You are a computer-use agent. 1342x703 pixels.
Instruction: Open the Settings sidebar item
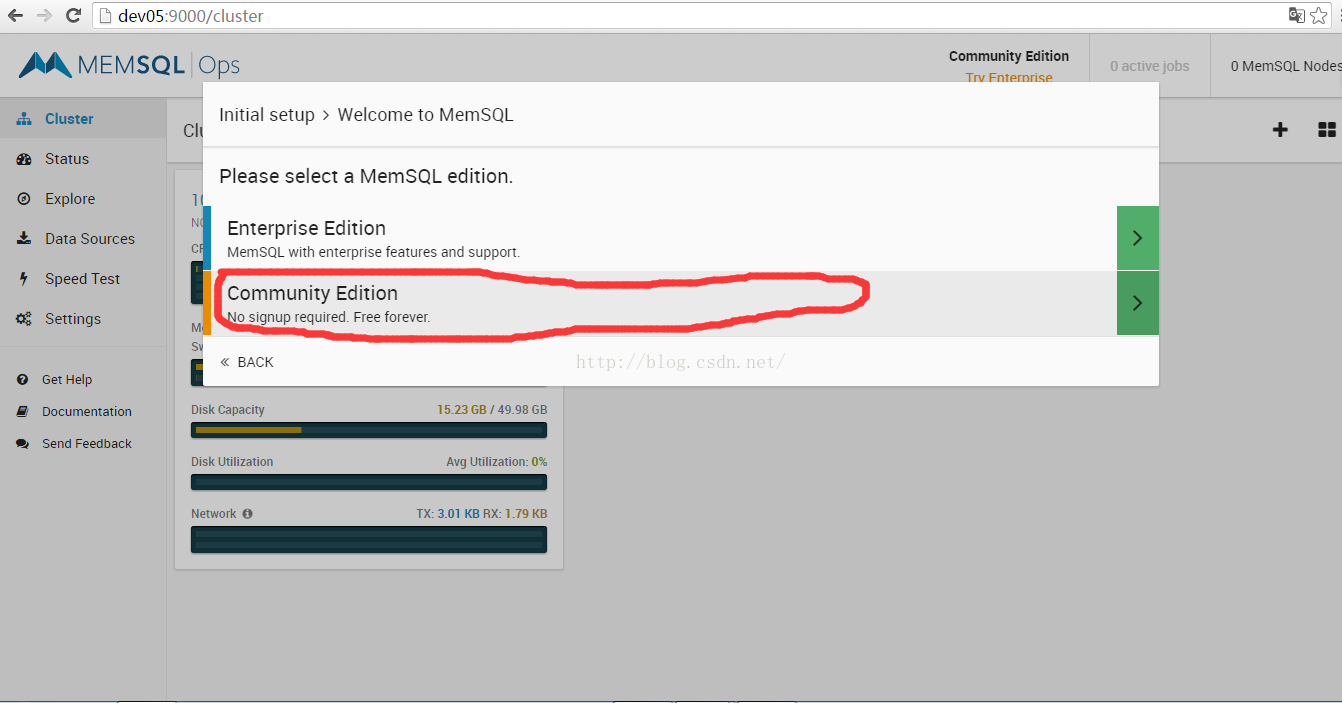pos(83,319)
